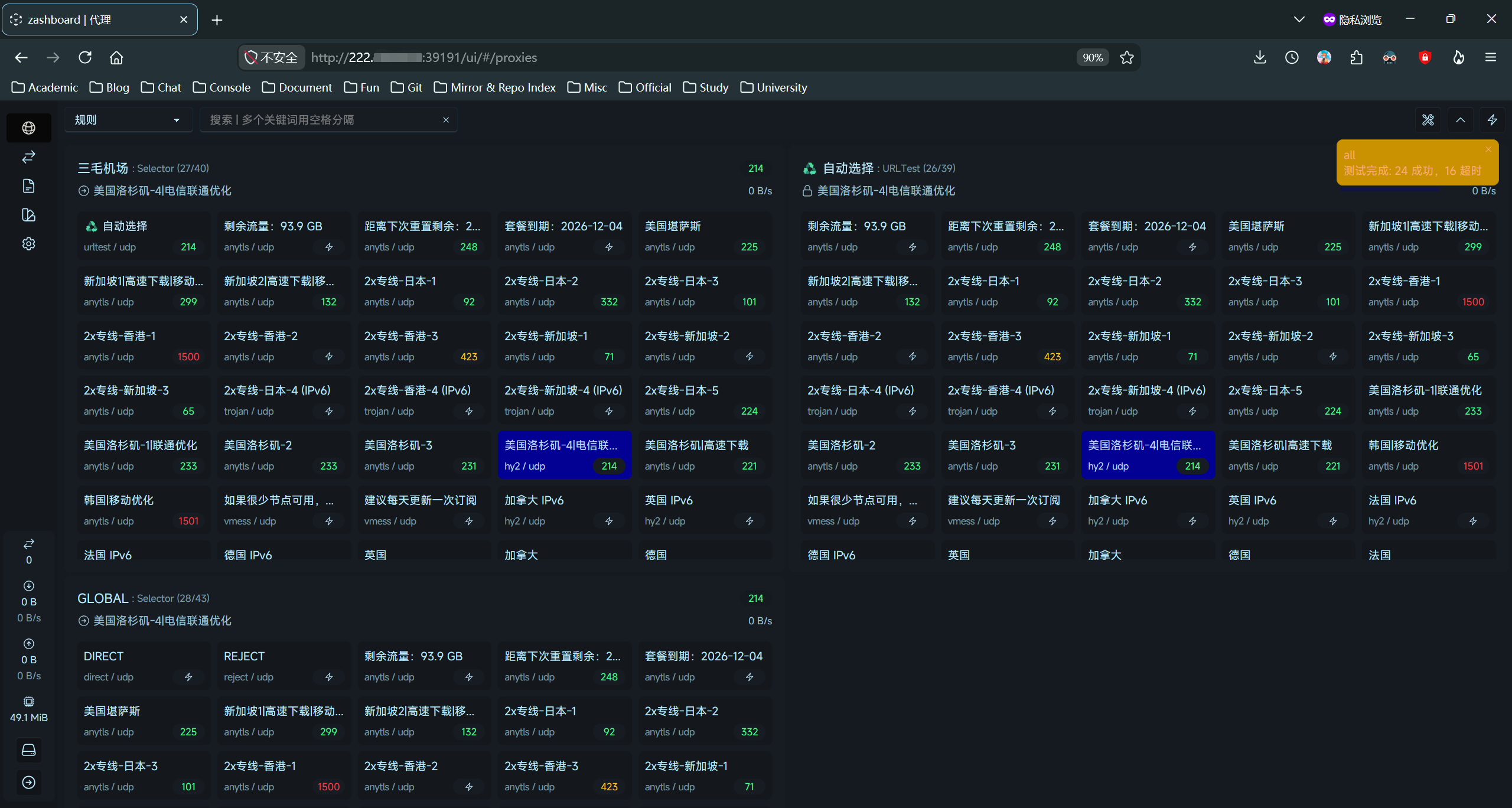This screenshot has height=808, width=1512.
Task: Bookmark this page with the star icon
Action: click(1127, 57)
